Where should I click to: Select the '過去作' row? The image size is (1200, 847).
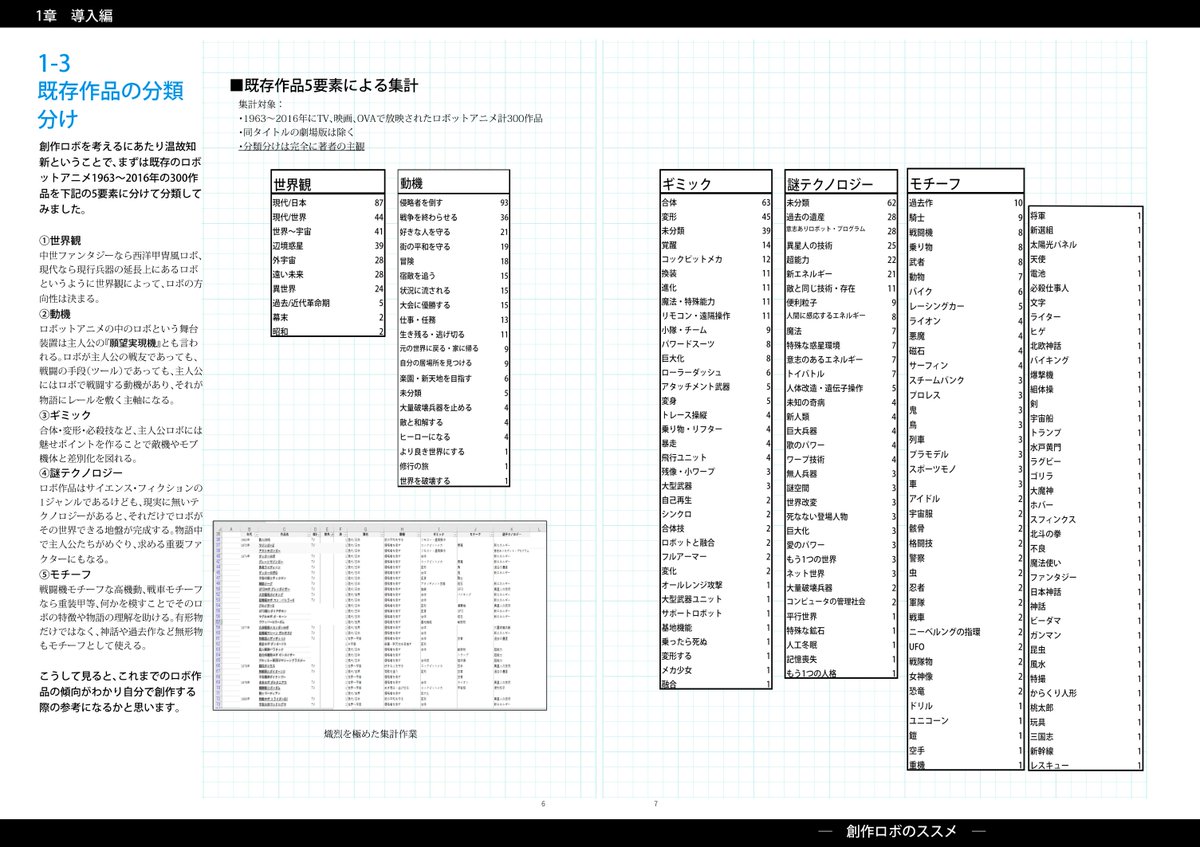tap(966, 203)
